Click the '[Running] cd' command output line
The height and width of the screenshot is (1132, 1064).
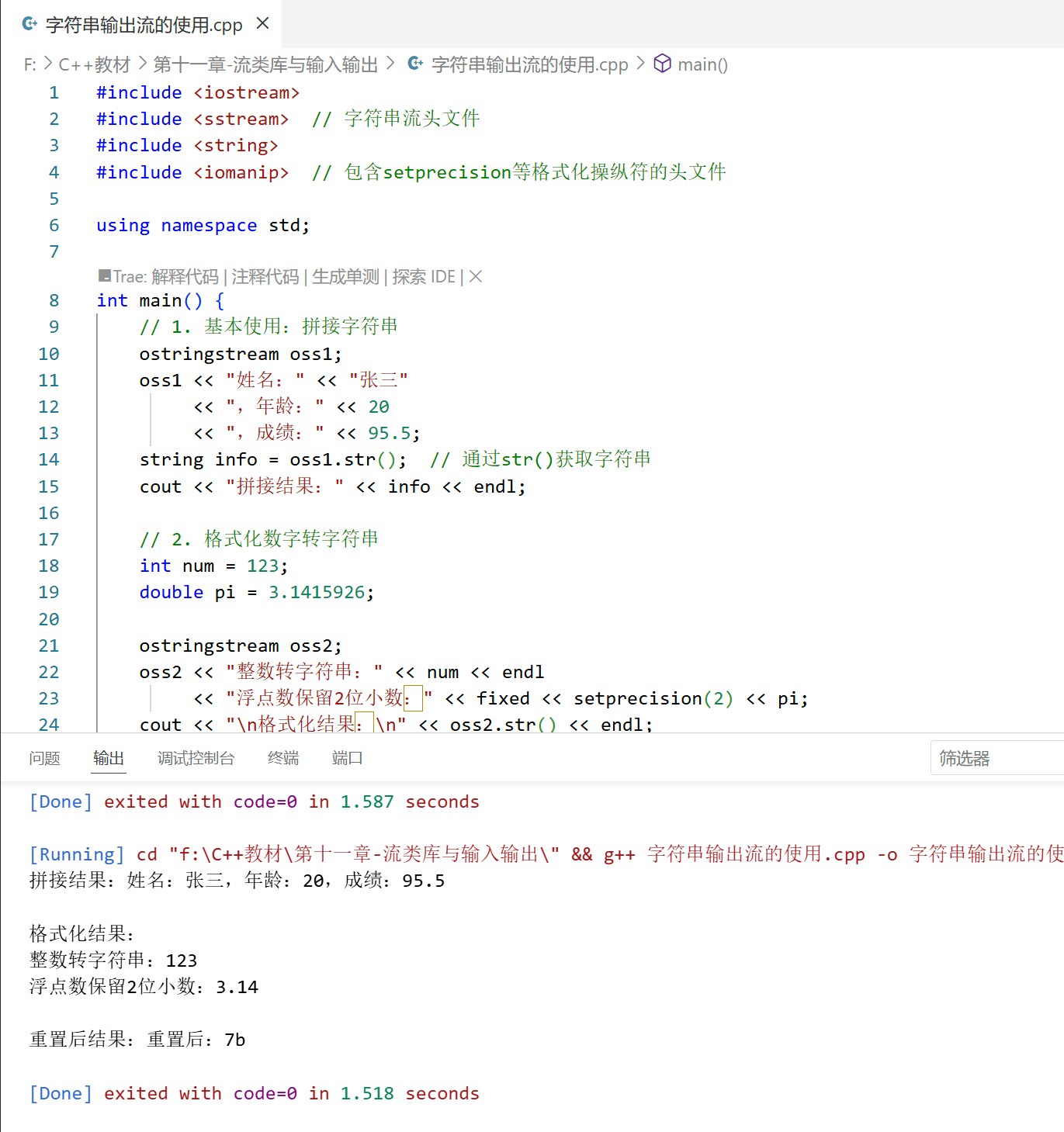click(546, 854)
